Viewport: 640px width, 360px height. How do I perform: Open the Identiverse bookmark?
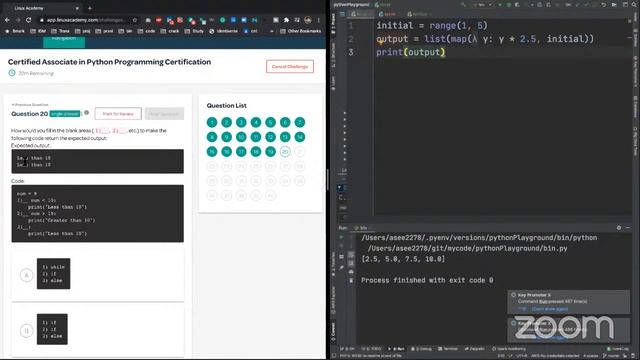223,31
